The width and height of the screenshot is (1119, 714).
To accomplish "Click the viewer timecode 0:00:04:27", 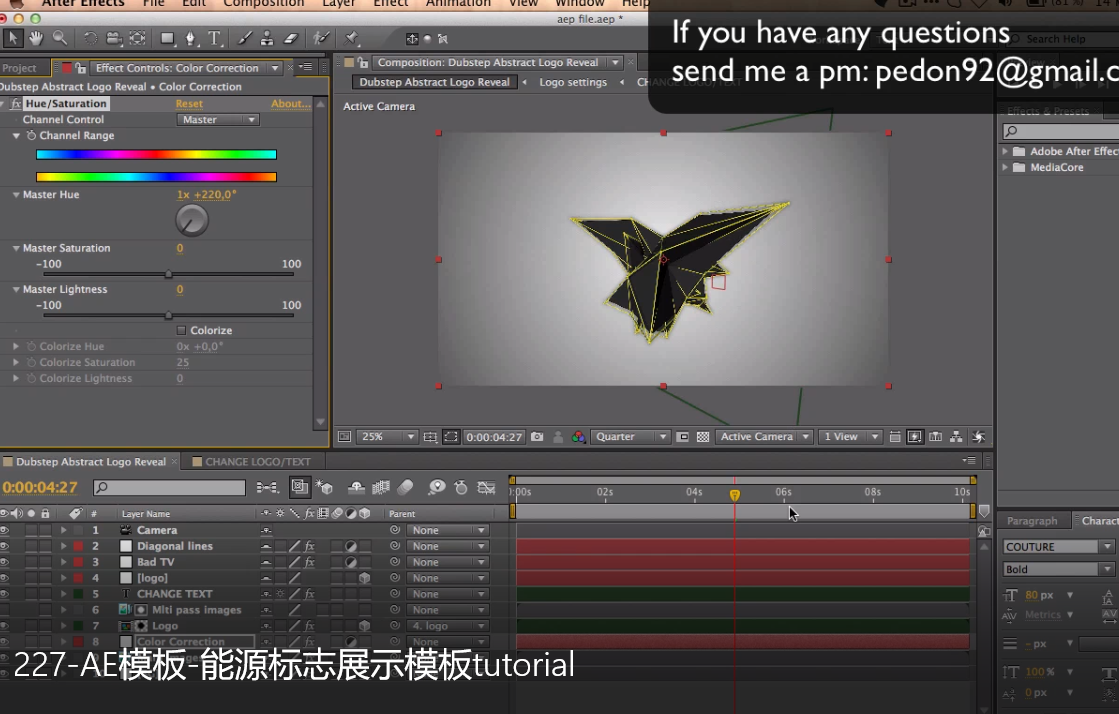I will (x=495, y=437).
